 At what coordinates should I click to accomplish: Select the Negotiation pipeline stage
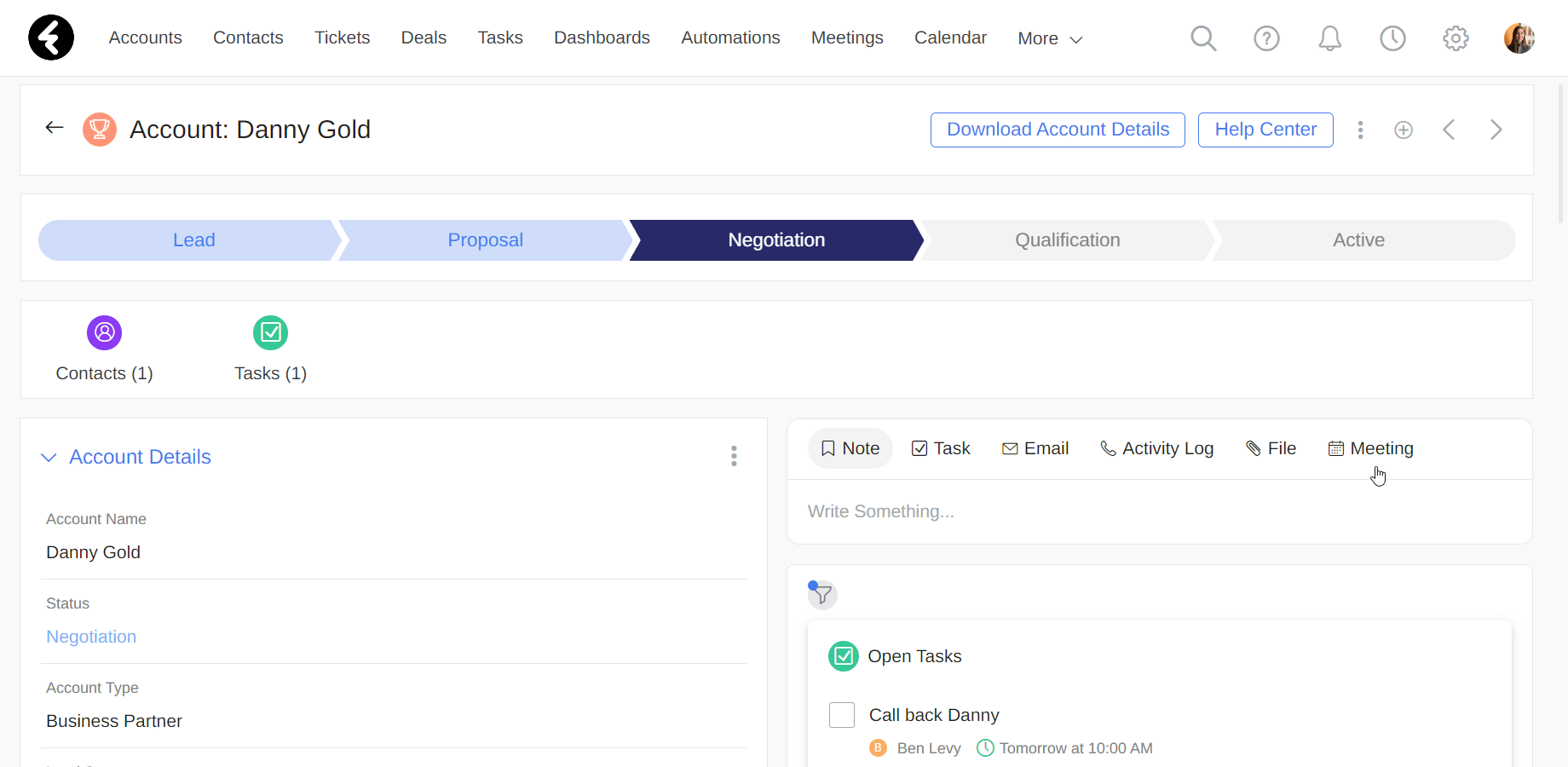(x=776, y=240)
